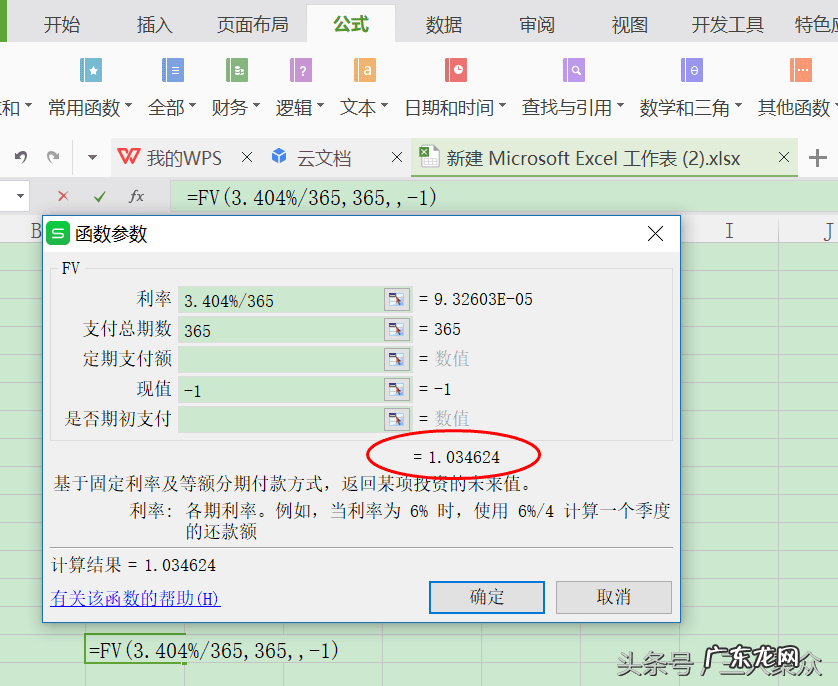Click the green checkmark confirm-entry icon

[x=99, y=197]
